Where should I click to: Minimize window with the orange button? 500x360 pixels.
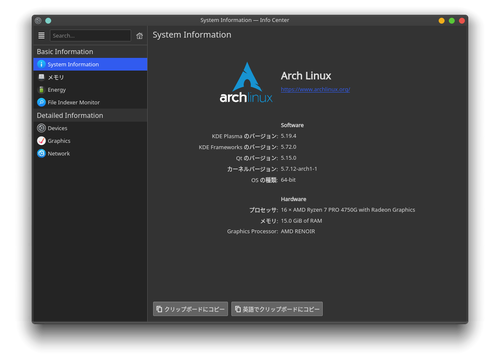442,21
